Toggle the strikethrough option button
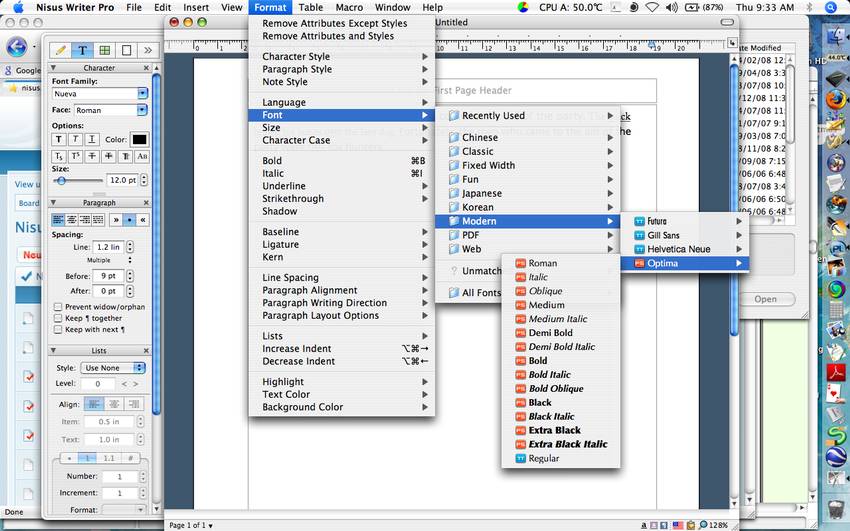The width and height of the screenshot is (850, 531). (92, 157)
